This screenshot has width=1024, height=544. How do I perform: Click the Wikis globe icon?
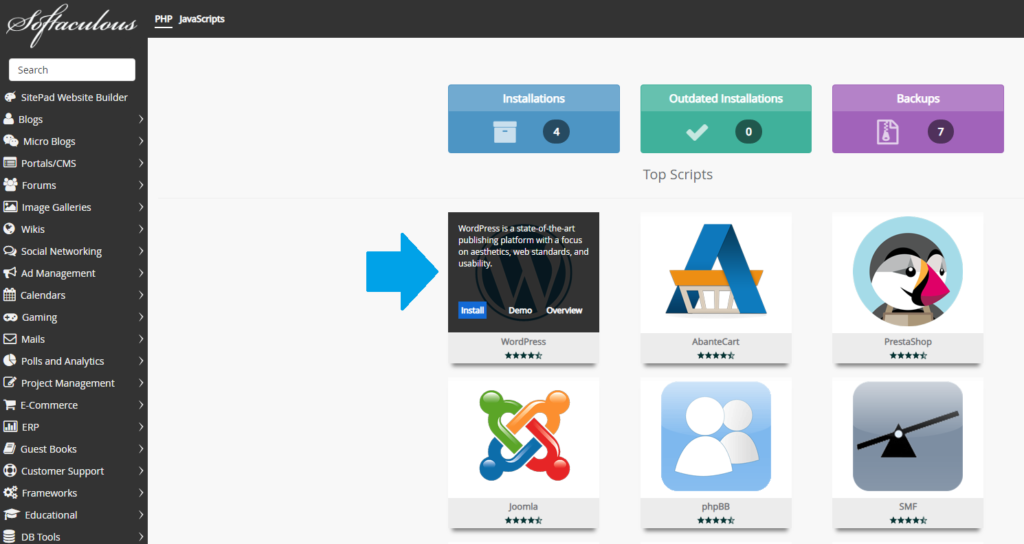[9, 229]
